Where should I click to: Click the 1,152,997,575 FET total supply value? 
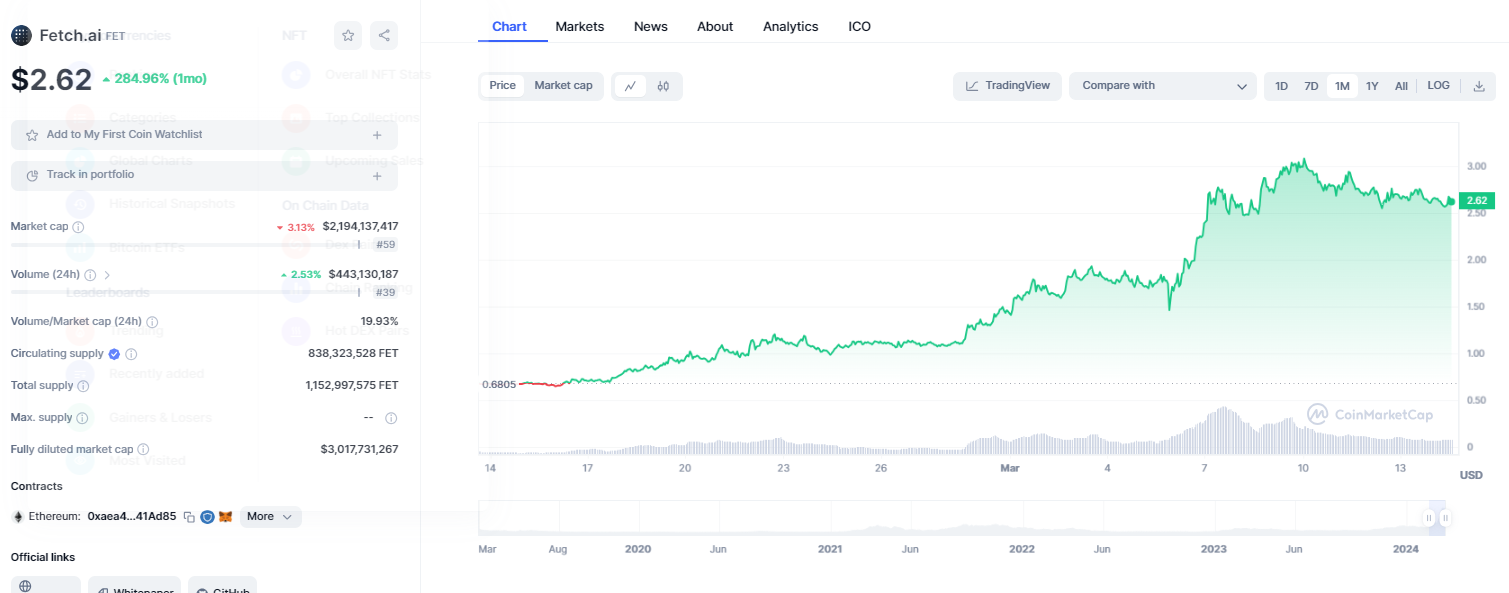point(352,386)
